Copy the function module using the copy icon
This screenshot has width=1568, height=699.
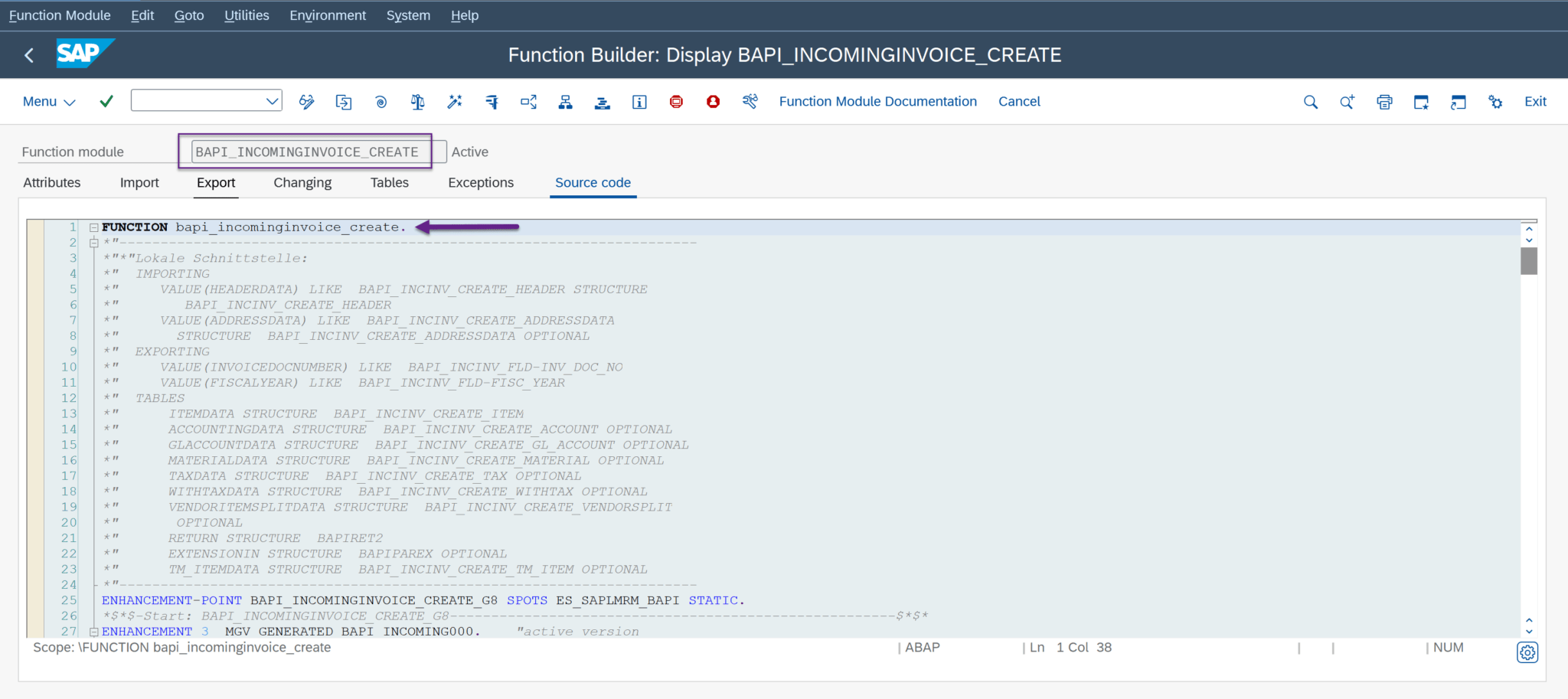coord(343,100)
